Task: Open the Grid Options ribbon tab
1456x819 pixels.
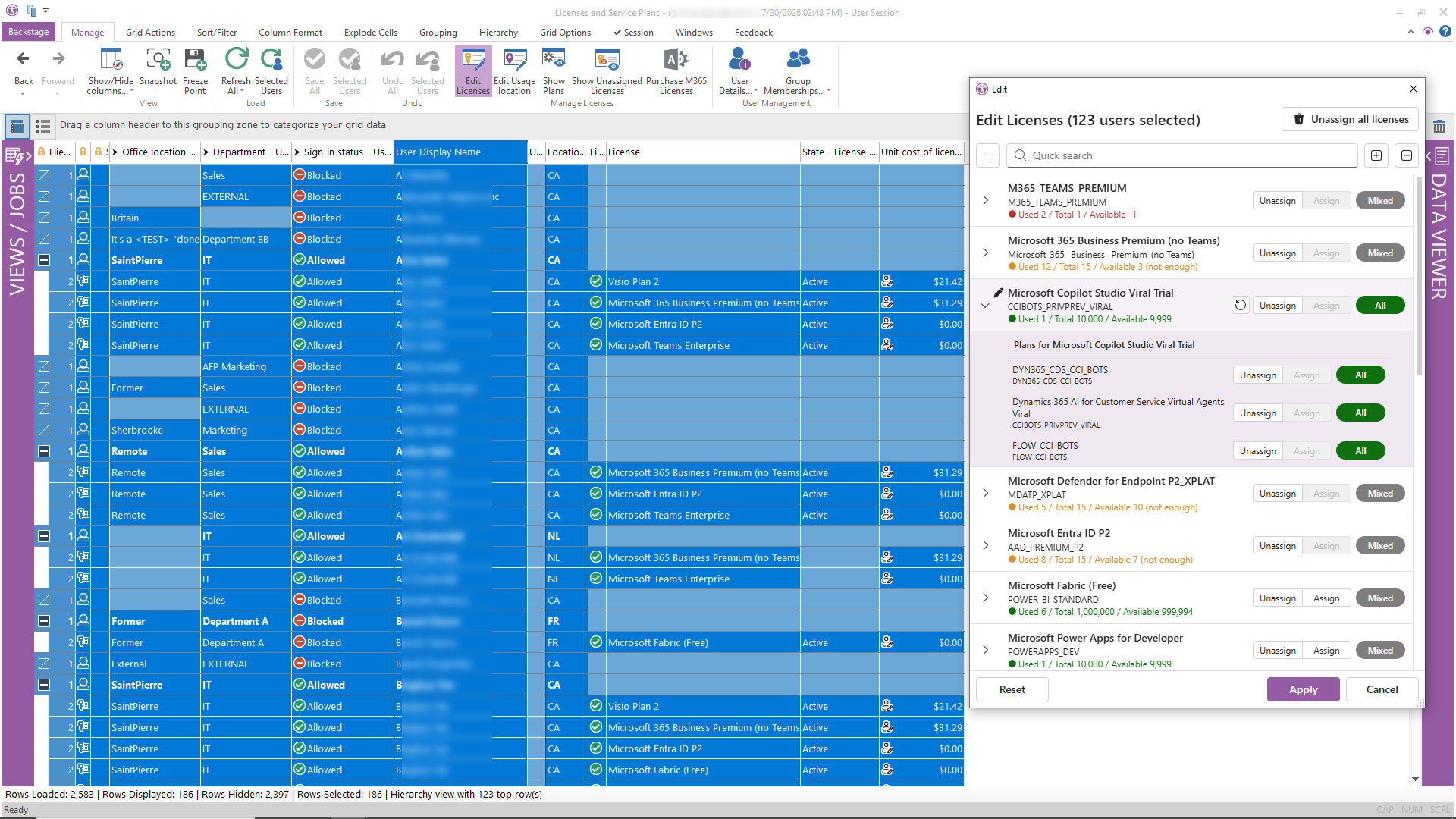Action: (565, 33)
